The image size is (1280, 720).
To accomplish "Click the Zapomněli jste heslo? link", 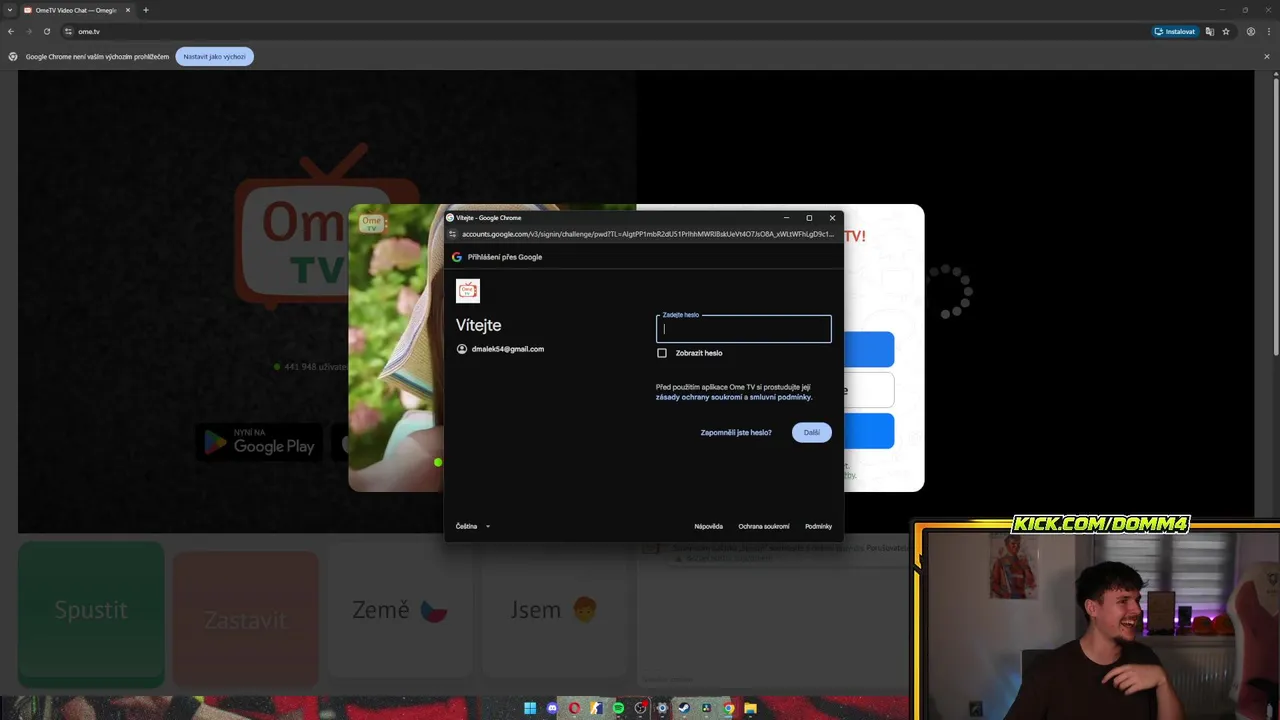I will (736, 433).
